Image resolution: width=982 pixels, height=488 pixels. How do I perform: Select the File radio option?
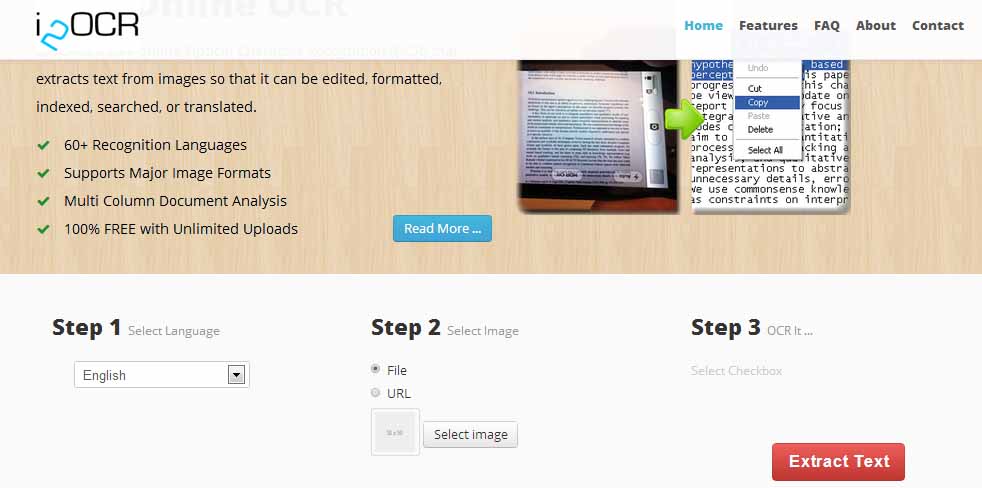pyautogui.click(x=376, y=370)
